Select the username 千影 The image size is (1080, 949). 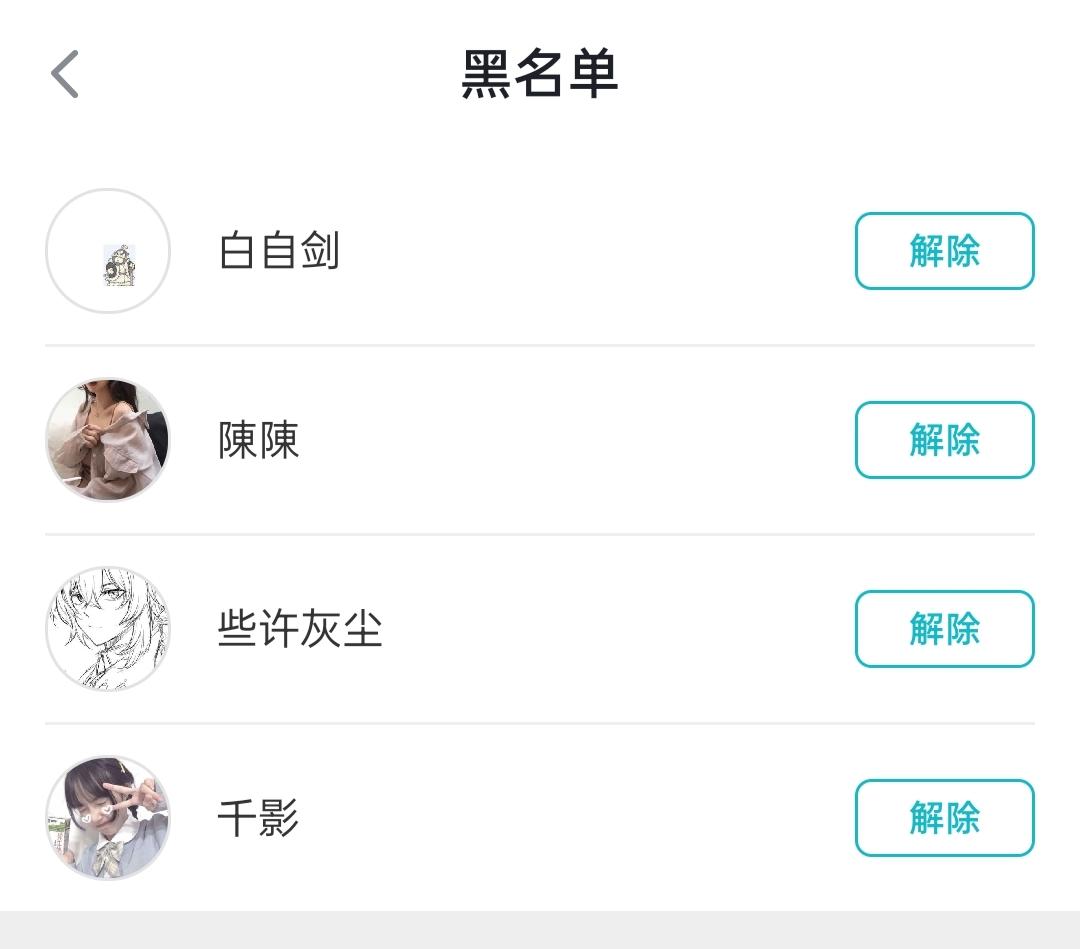[258, 817]
